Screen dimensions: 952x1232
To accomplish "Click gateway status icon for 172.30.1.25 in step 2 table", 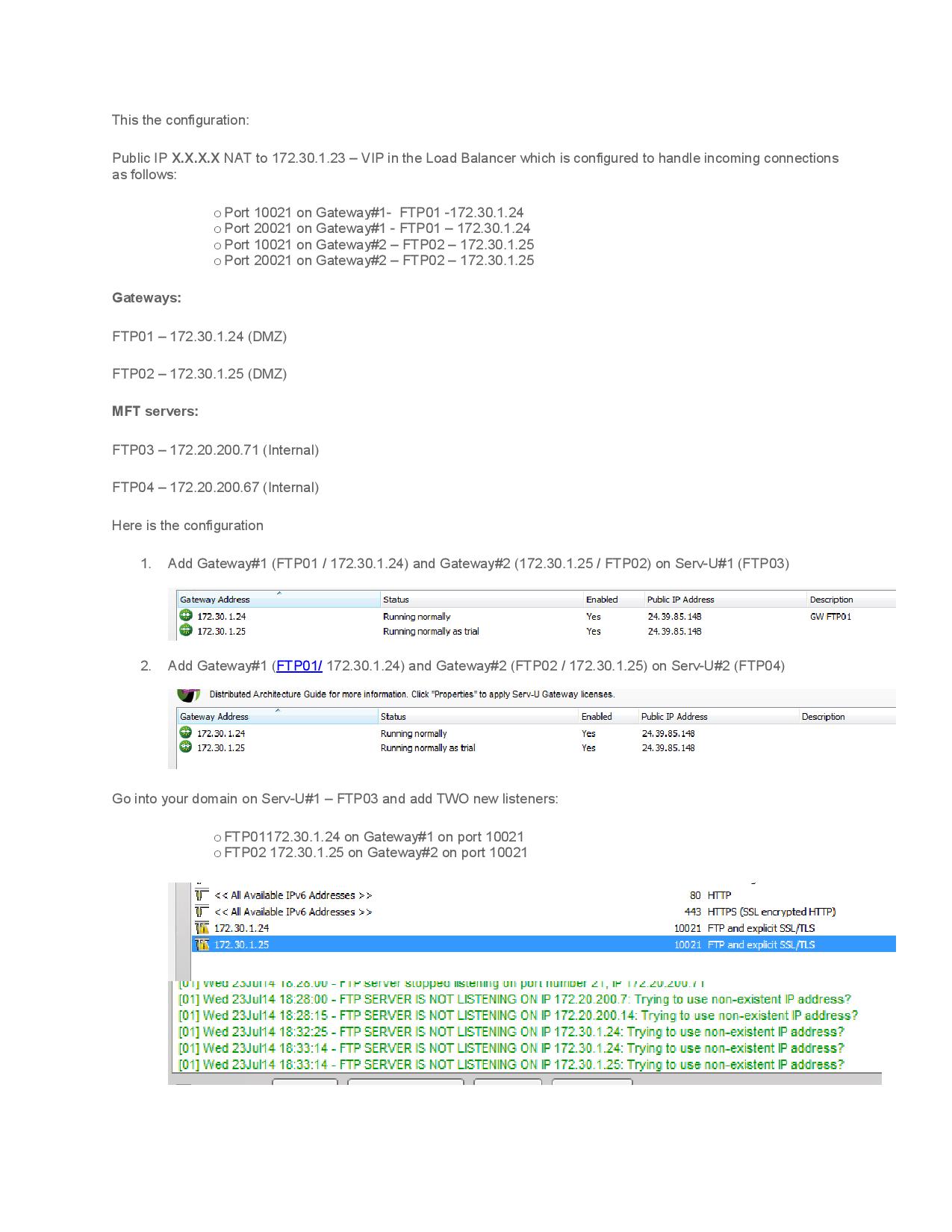I will click(186, 747).
